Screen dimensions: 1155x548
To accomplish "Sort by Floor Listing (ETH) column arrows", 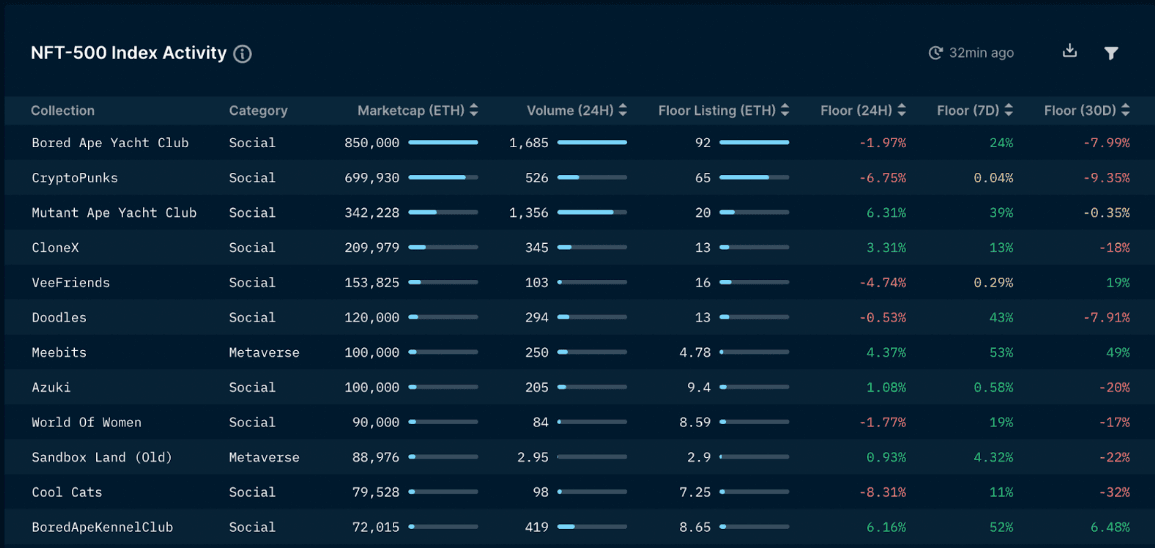I will (x=785, y=110).
